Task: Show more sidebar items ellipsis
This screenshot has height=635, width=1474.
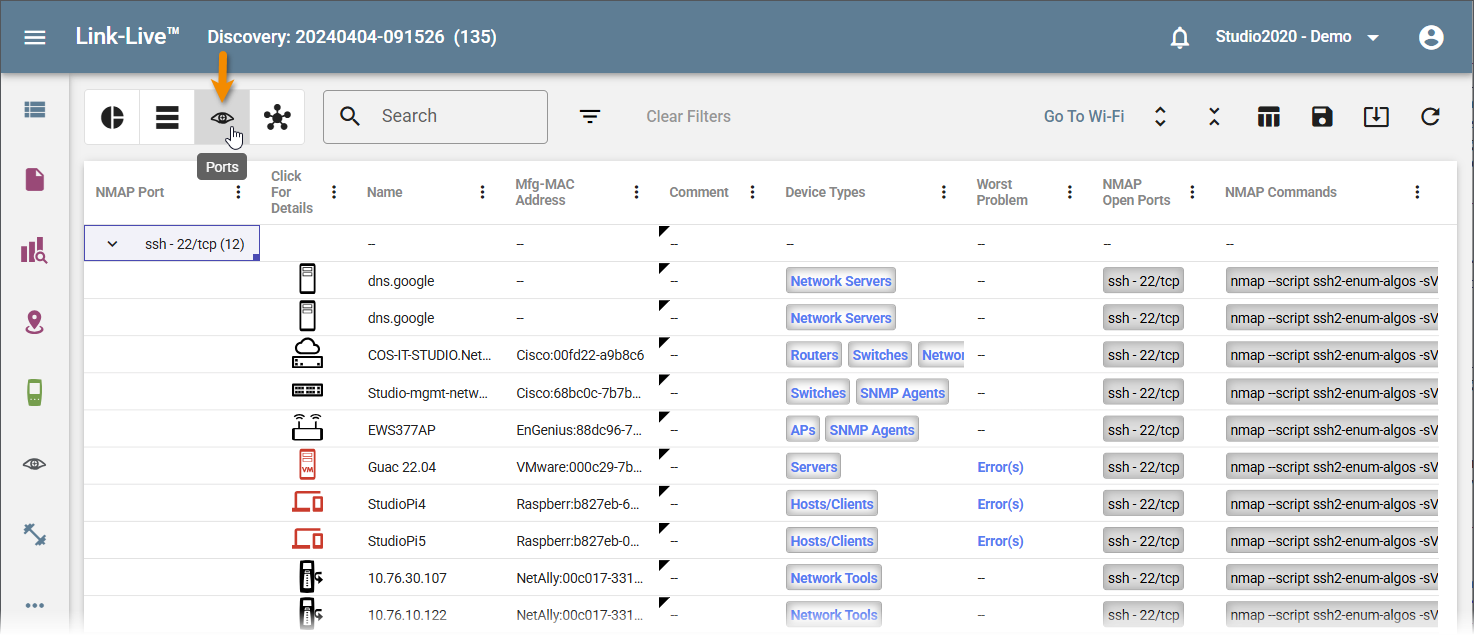Action: click(x=35, y=606)
